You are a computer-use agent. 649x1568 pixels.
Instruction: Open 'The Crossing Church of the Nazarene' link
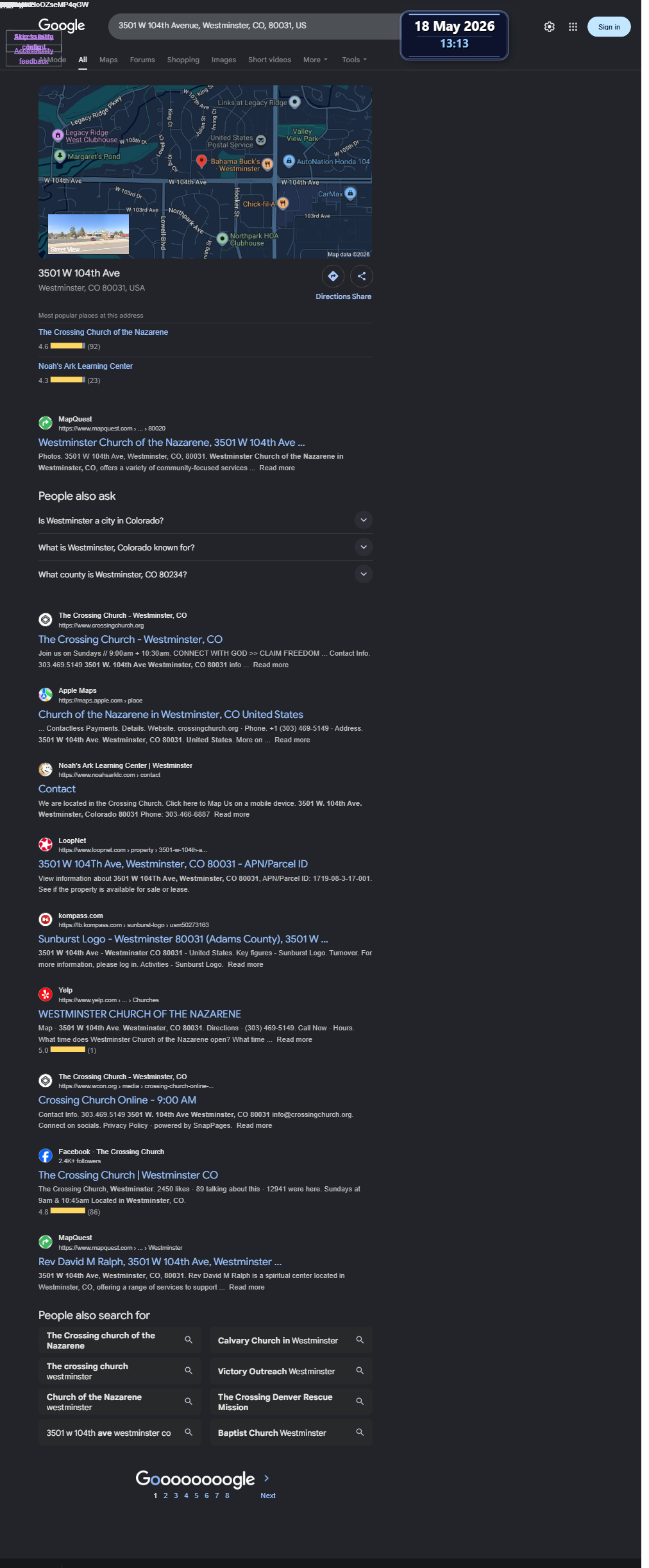tap(103, 332)
